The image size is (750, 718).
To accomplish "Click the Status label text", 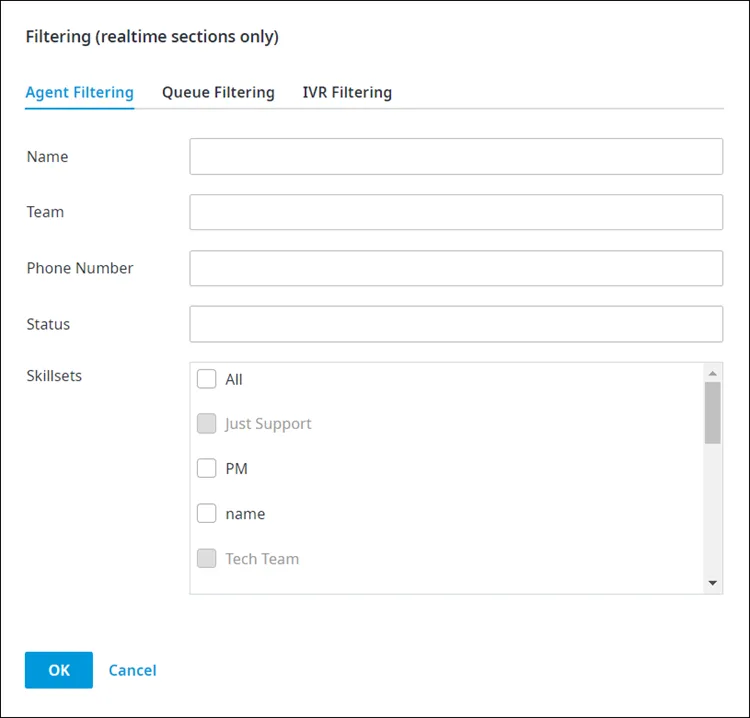I will (x=48, y=324).
